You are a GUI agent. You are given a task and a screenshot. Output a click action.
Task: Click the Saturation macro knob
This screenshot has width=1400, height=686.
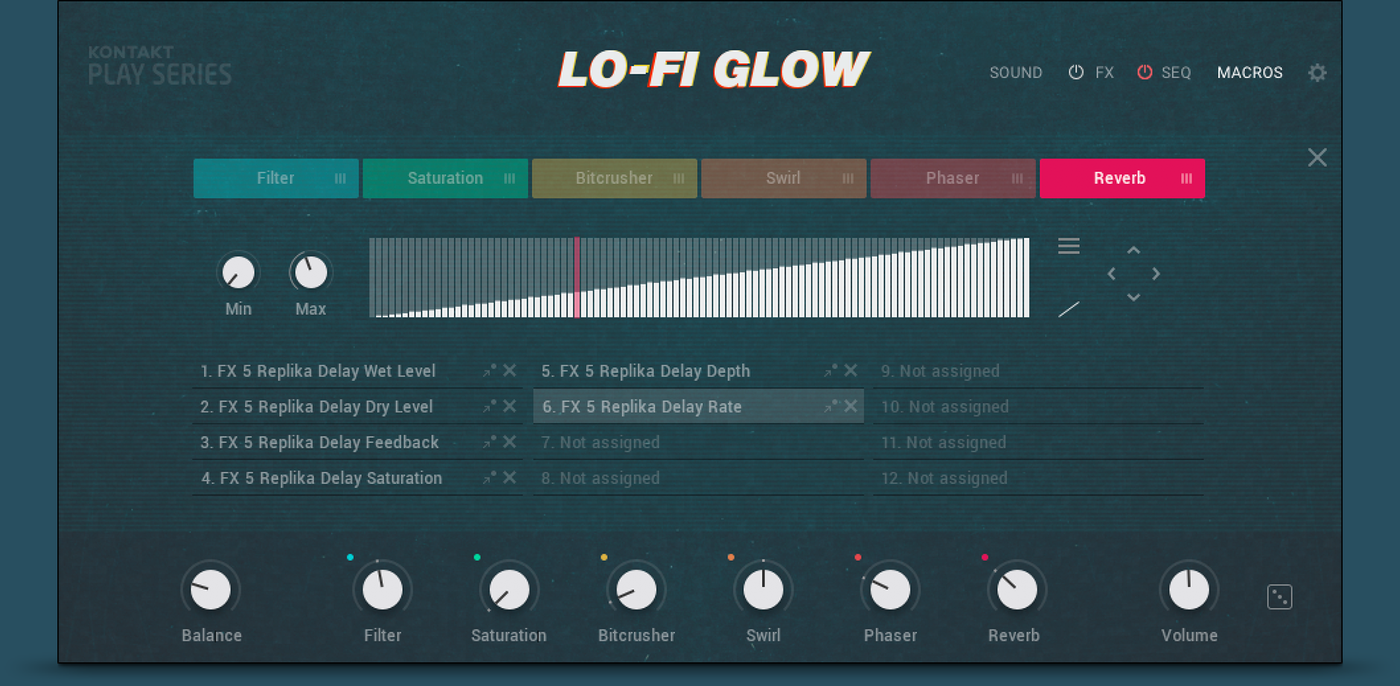click(x=509, y=590)
